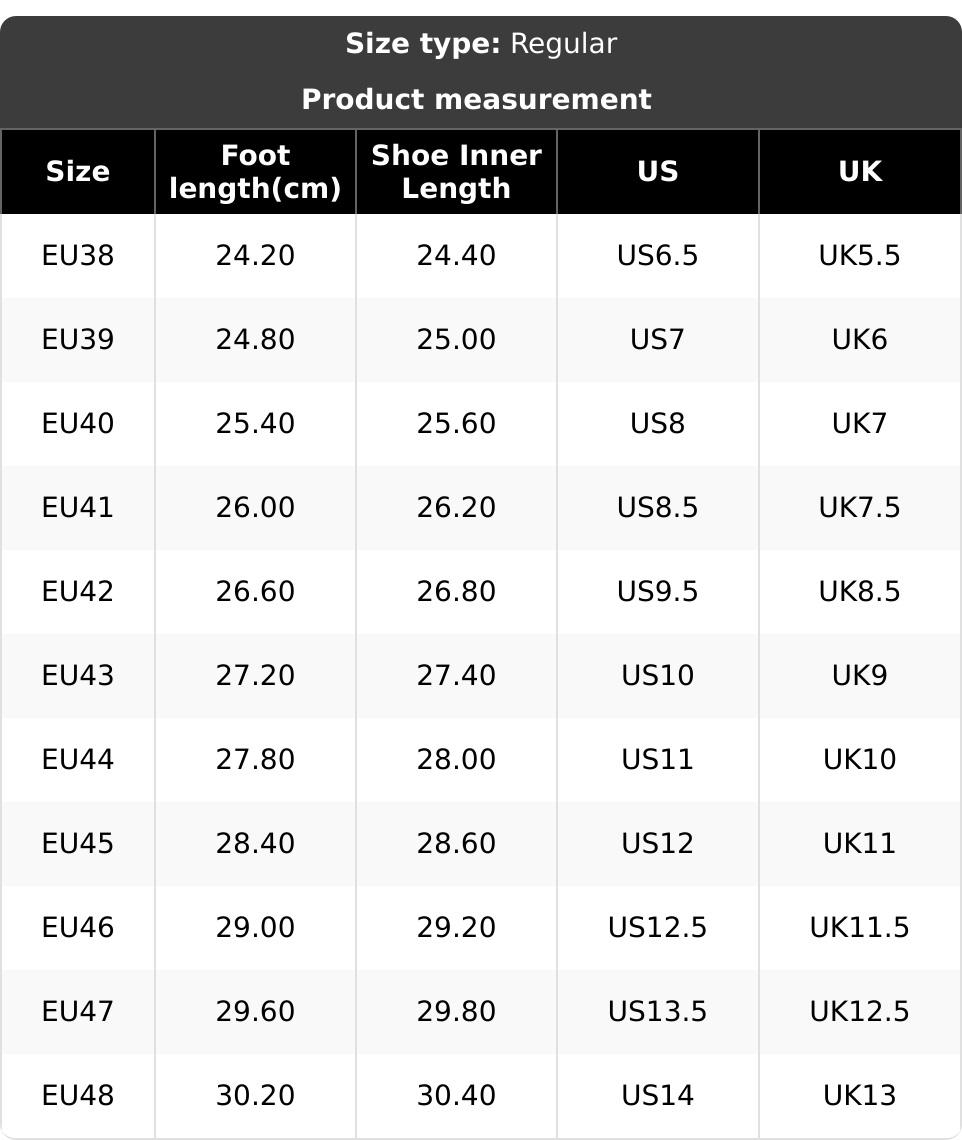This screenshot has width=962, height=1140.
Task: Click the 30.20 foot length value
Action: (255, 1096)
